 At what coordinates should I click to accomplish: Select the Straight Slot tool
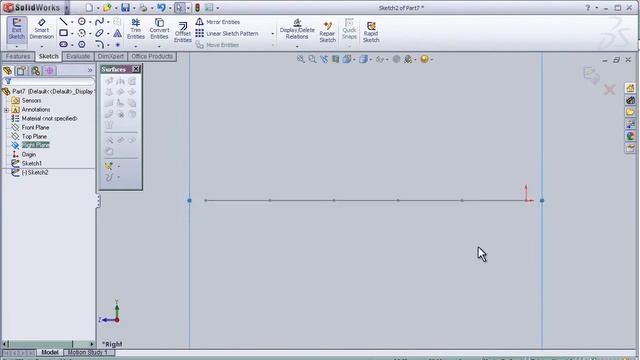click(x=63, y=44)
